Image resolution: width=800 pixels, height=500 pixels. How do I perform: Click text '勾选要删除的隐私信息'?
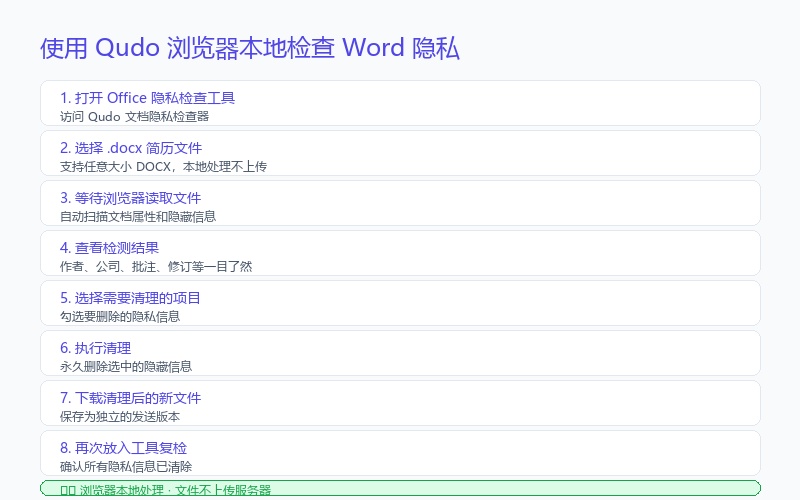click(x=120, y=317)
